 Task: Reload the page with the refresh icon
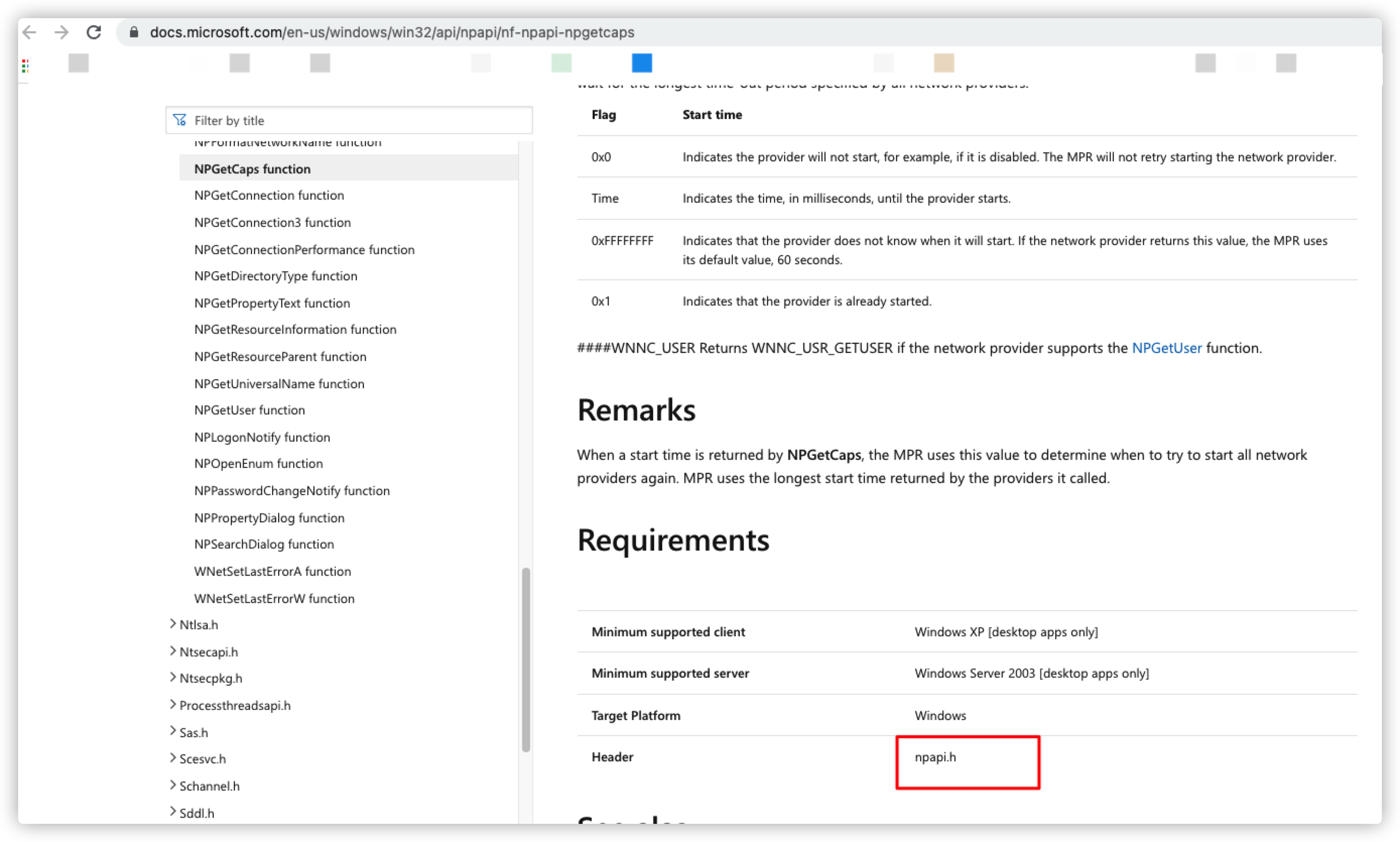click(x=94, y=32)
